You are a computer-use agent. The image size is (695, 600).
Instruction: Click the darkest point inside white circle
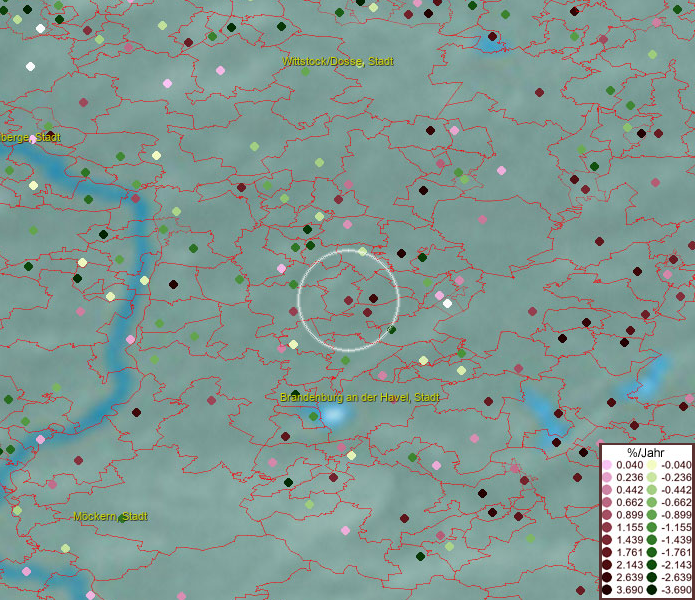point(373,298)
